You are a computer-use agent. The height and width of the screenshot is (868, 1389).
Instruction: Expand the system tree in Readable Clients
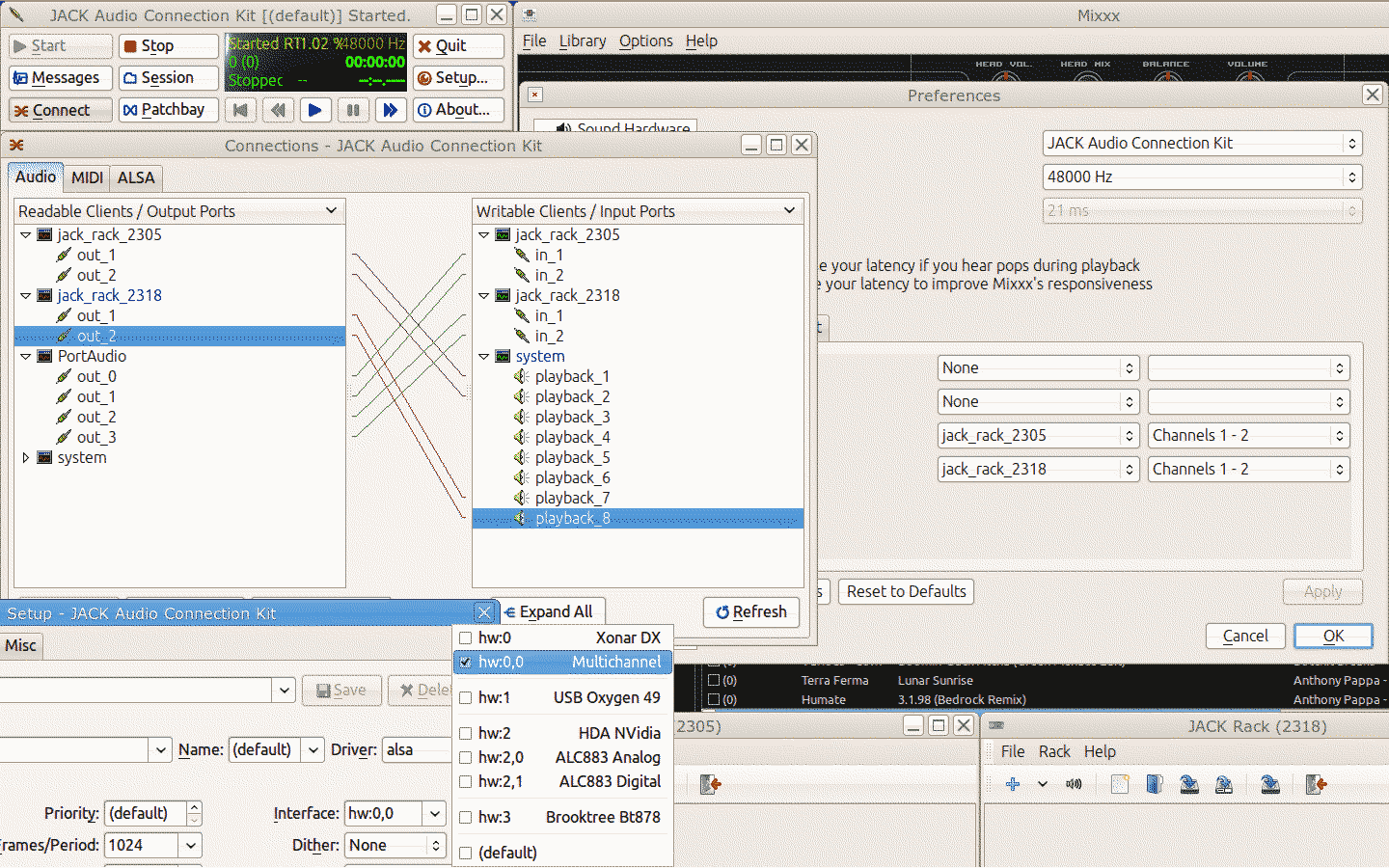pos(26,458)
